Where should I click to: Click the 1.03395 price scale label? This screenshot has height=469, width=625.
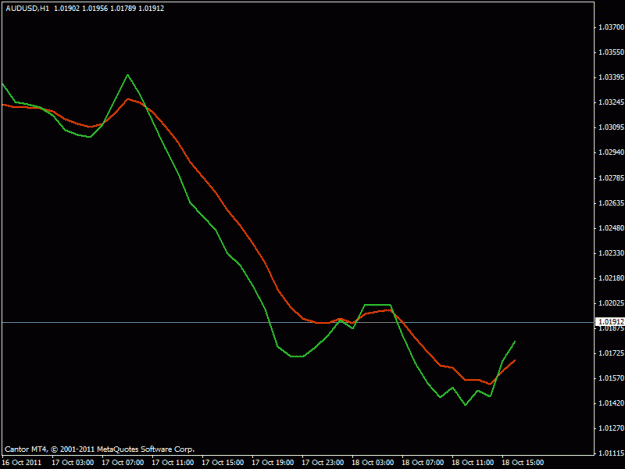tap(611, 77)
